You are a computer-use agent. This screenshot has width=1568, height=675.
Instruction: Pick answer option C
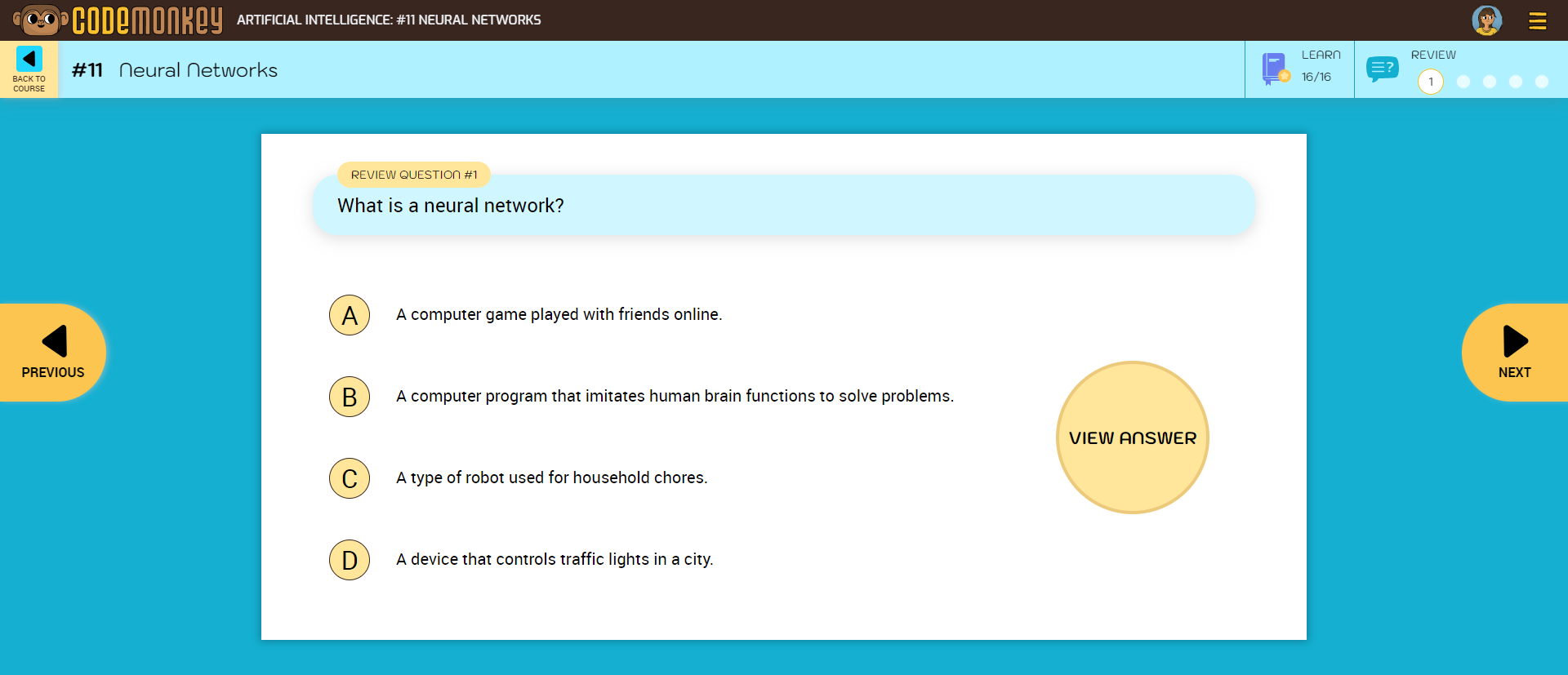350,478
